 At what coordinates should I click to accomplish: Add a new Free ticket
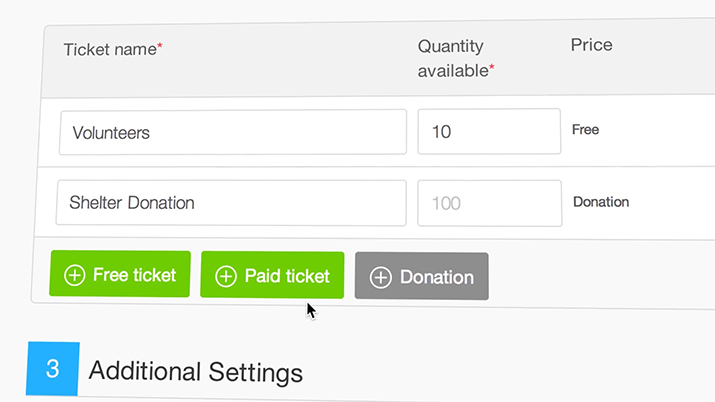120,274
